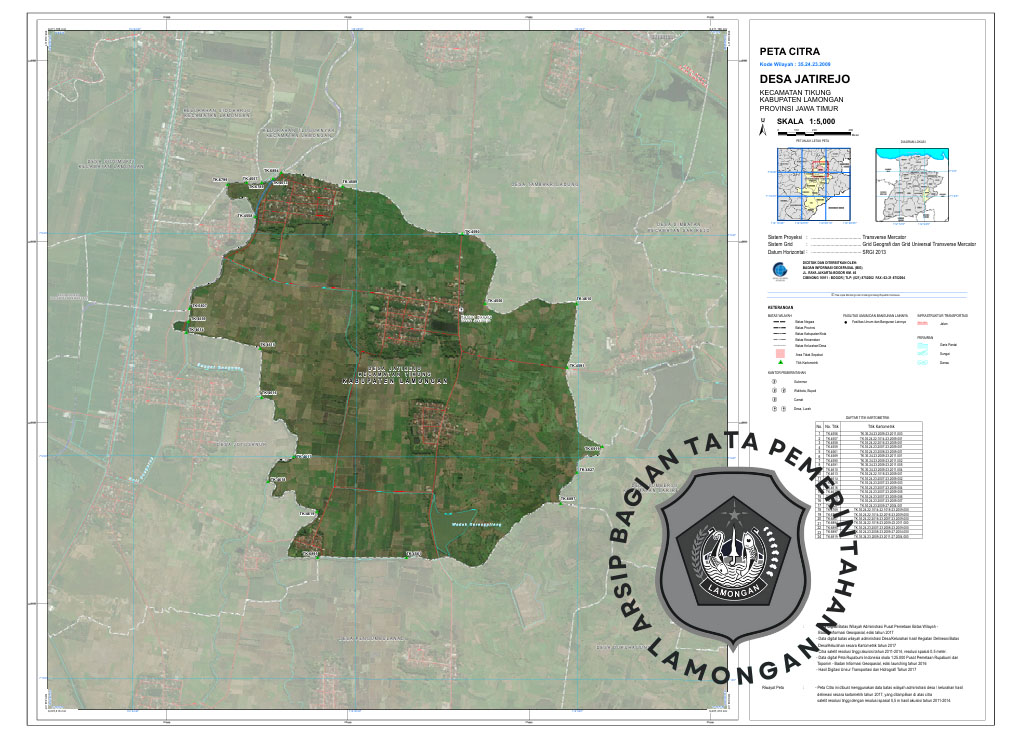
Task: Click the KETERANGAN legend heading
Action: [780, 307]
